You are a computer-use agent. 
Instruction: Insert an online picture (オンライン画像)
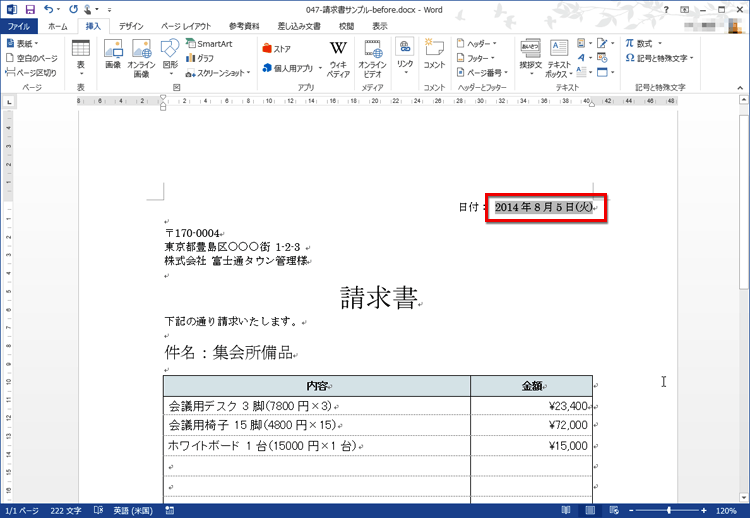[141, 58]
